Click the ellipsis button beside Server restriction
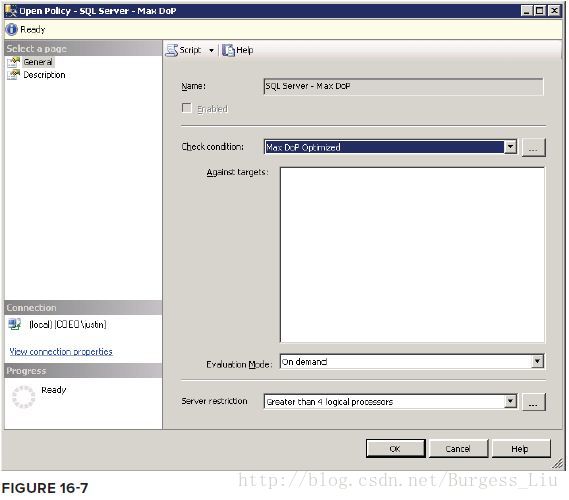569x500 pixels. 533,402
